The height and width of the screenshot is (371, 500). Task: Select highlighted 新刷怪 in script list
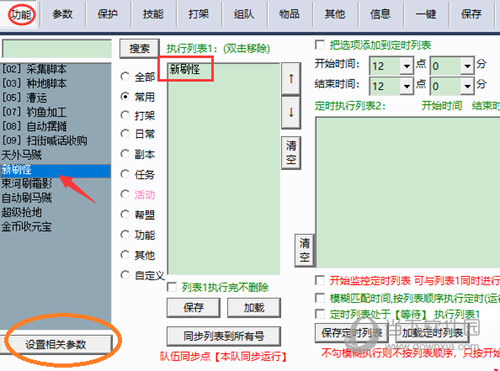pos(55,170)
